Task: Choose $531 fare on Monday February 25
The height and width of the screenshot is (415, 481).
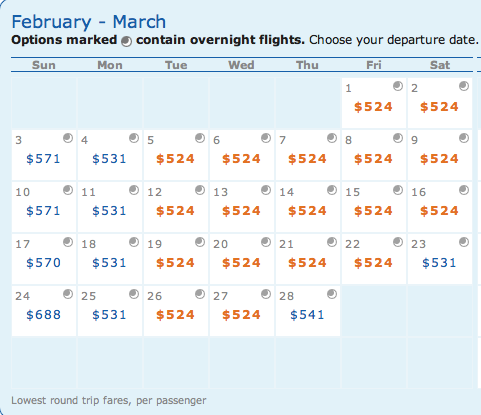Action: coord(109,315)
